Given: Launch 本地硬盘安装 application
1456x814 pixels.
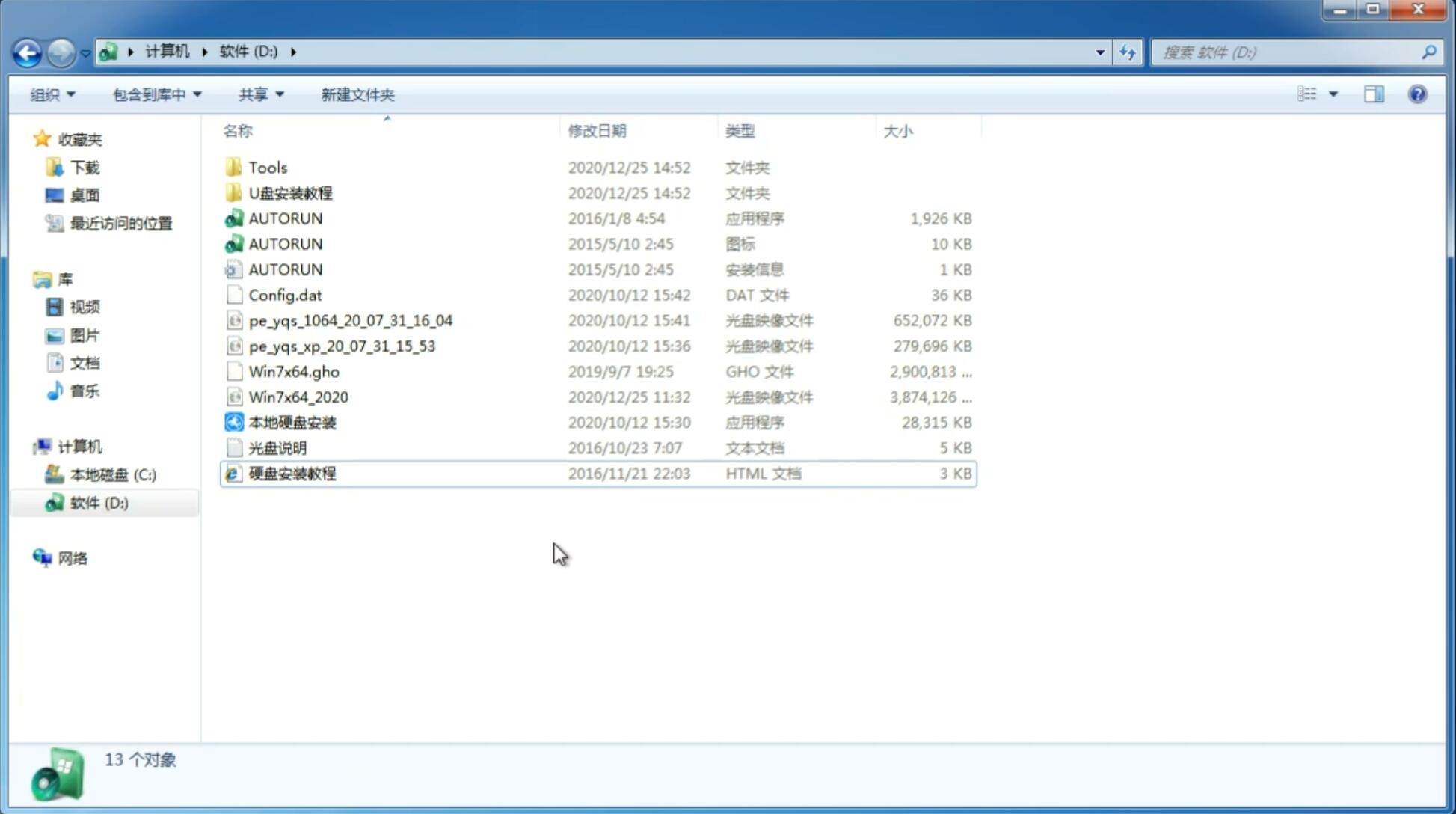Looking at the screenshot, I should [292, 422].
